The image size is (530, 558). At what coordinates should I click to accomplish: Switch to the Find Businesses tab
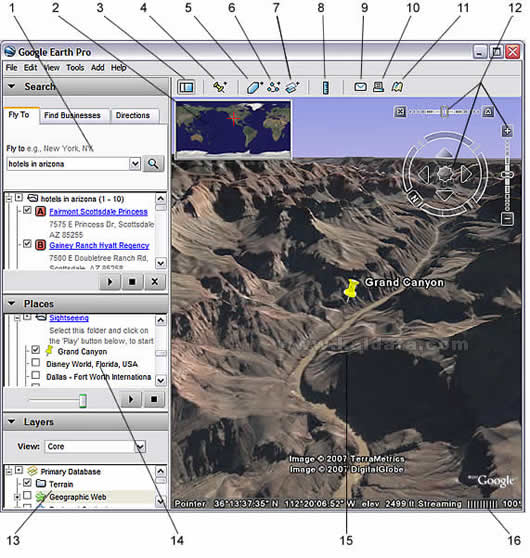(x=72, y=116)
